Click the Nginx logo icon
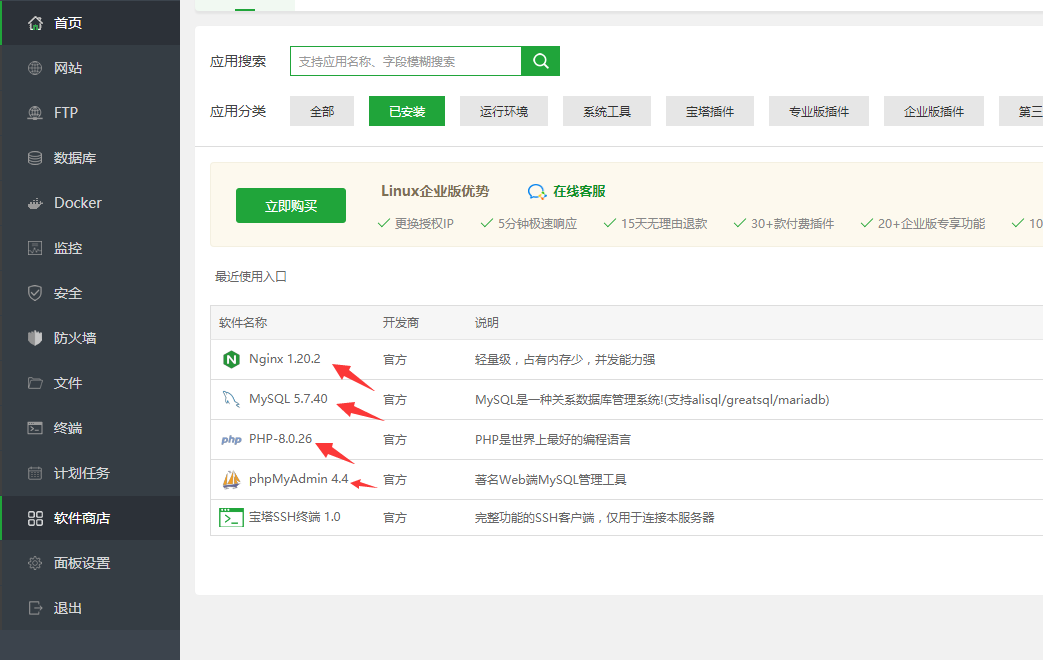1043x660 pixels. (231, 359)
